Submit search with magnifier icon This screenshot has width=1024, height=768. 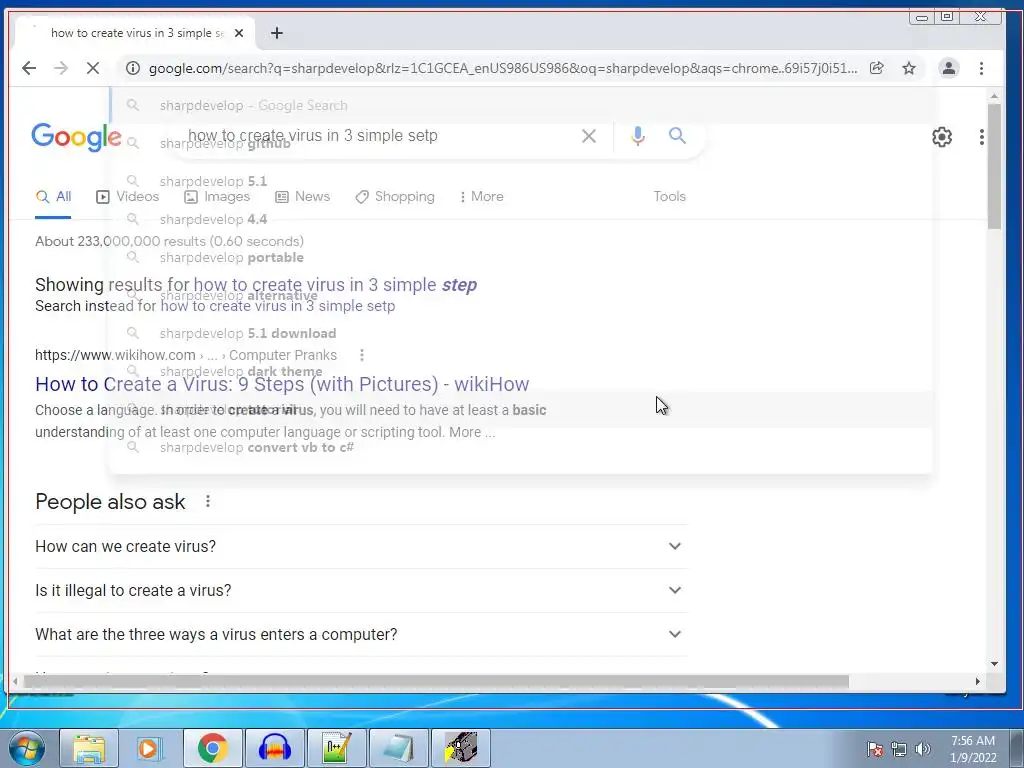click(677, 136)
